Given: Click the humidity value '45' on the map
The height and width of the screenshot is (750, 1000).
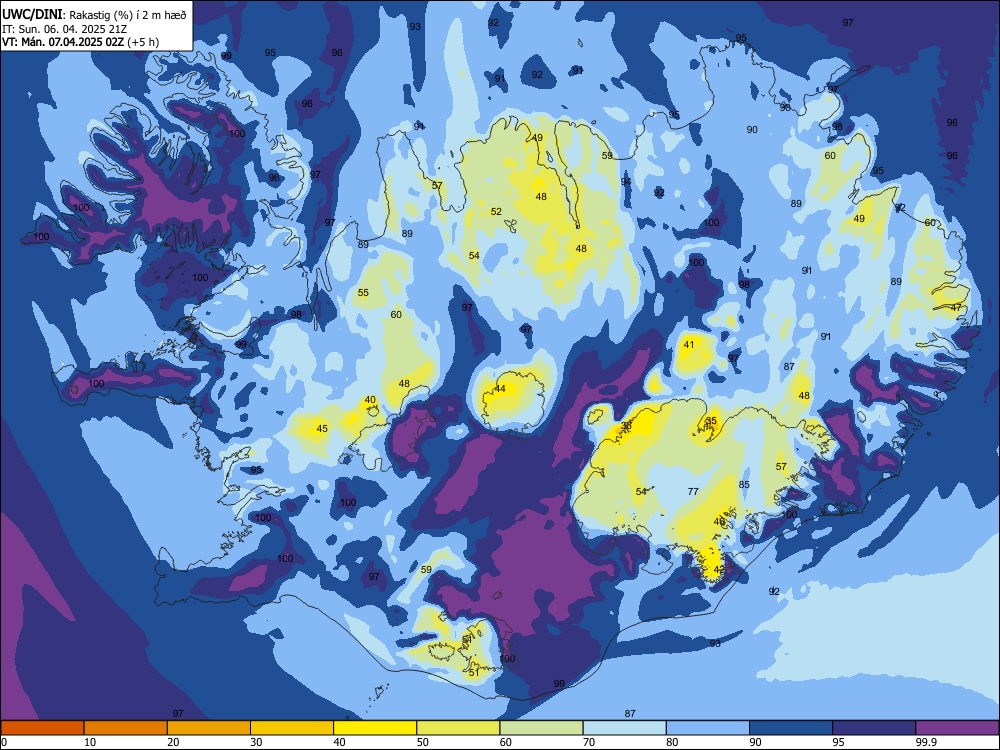Looking at the screenshot, I should point(322,429).
